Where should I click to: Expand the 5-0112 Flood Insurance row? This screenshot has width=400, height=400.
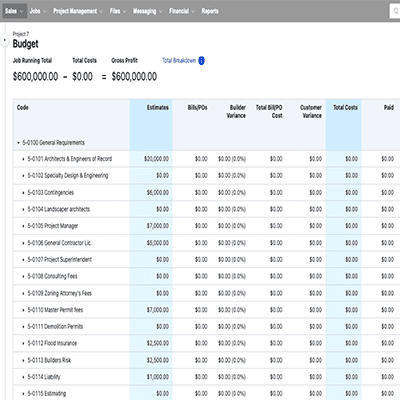23,343
